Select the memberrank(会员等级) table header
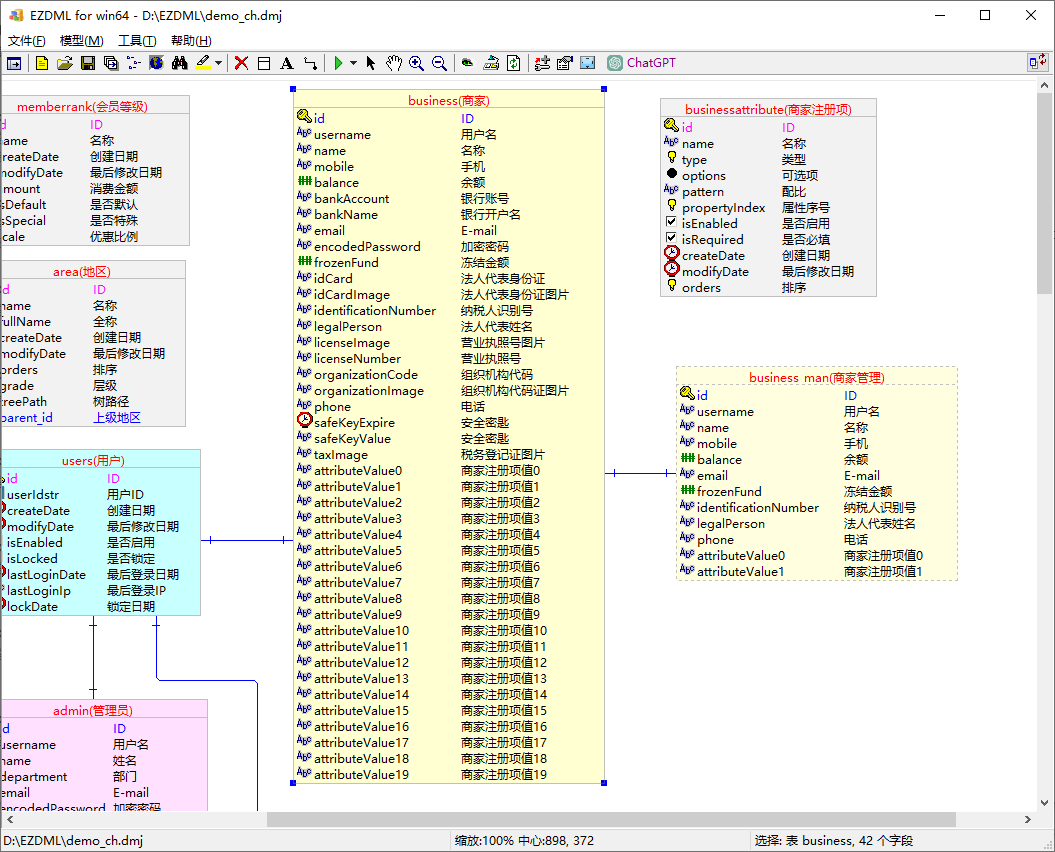Viewport: 1055px width, 852px height. coord(82,106)
